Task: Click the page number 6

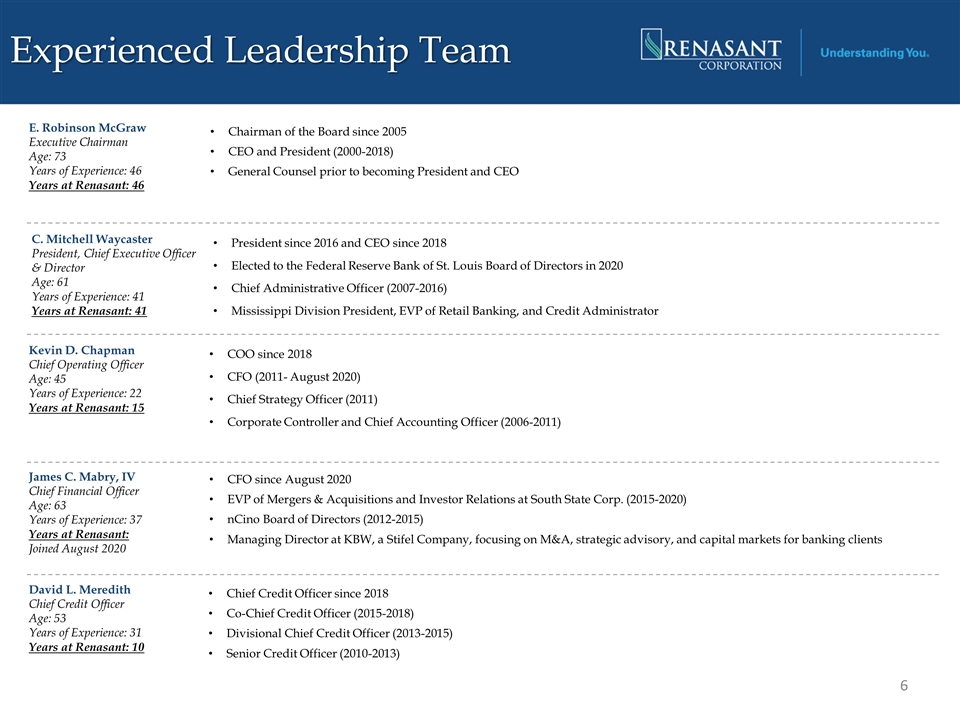Action: (904, 685)
